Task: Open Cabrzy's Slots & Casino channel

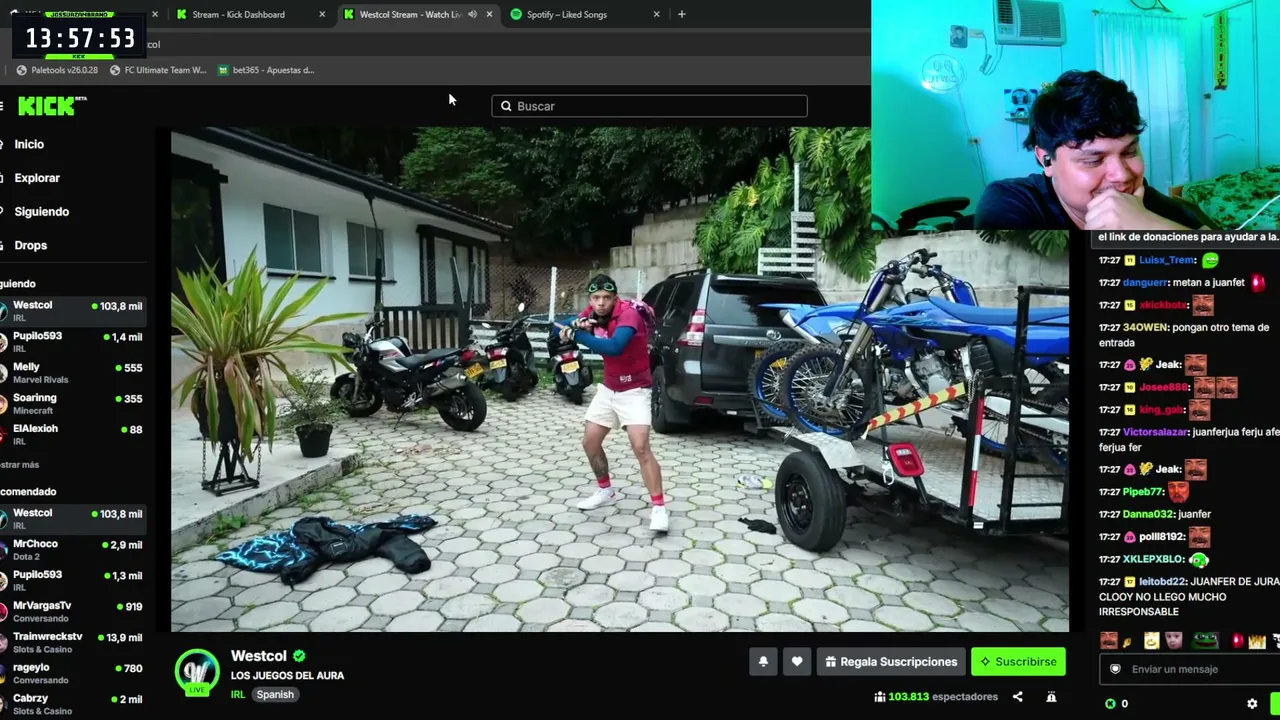Action: point(74,704)
